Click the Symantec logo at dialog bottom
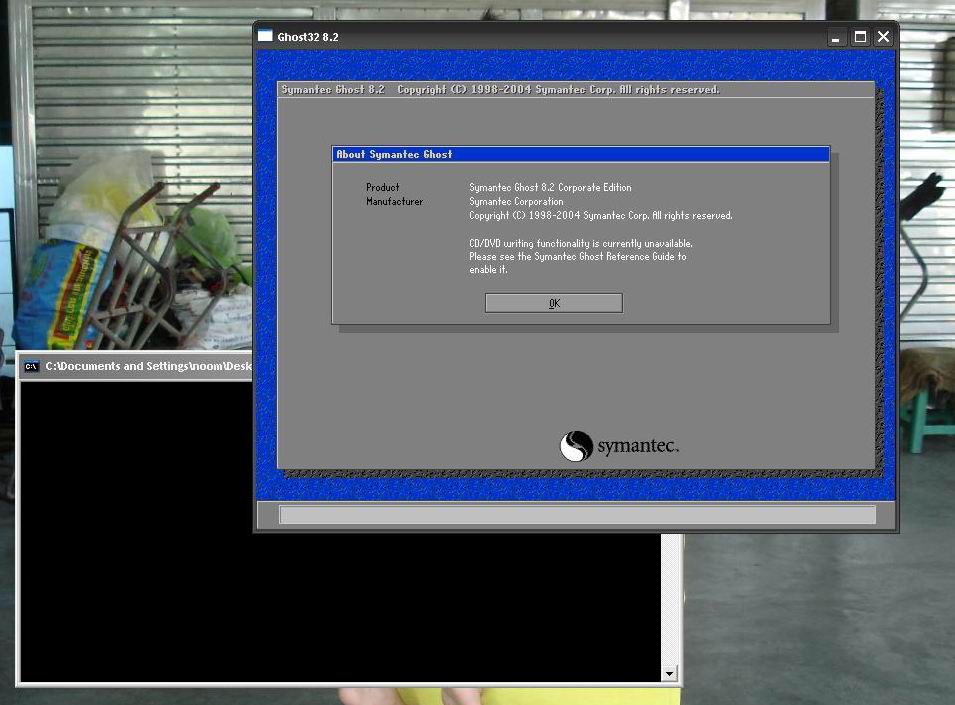This screenshot has width=955, height=705. coord(619,446)
